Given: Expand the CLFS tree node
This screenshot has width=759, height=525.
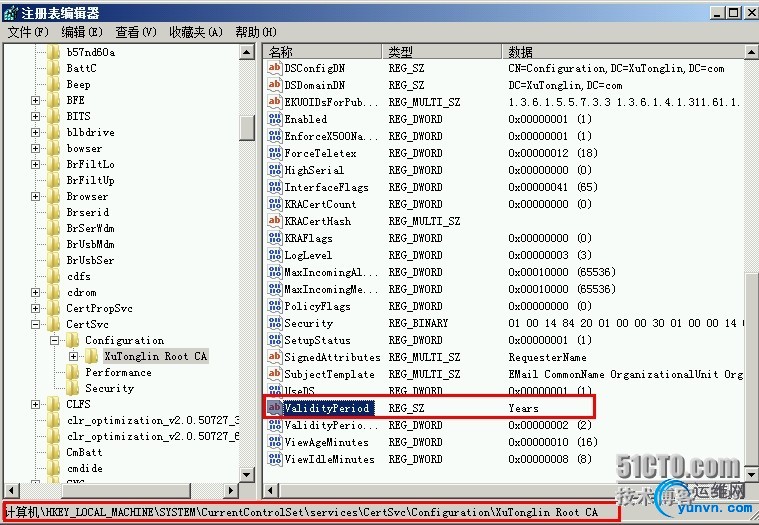Looking at the screenshot, I should point(35,404).
